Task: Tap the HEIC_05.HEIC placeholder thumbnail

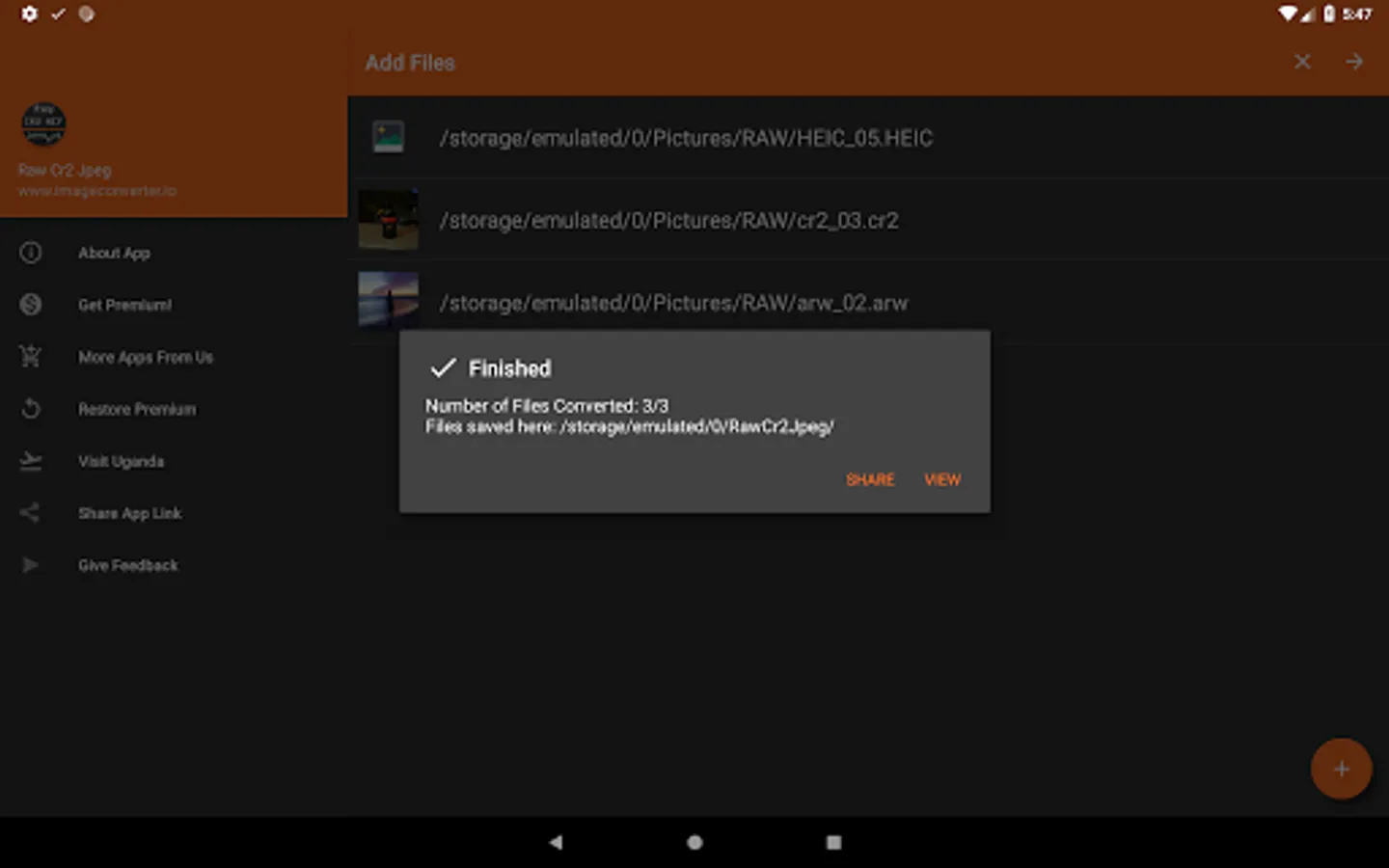Action: tap(389, 137)
